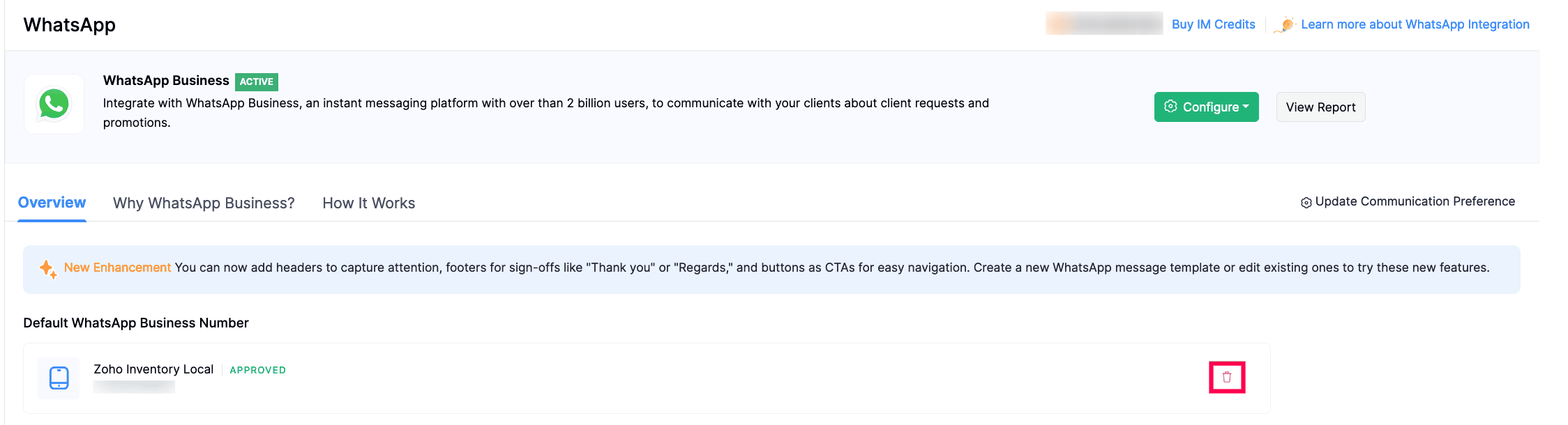
Task: Click the orange New Enhancement label
Action: [x=117, y=268]
